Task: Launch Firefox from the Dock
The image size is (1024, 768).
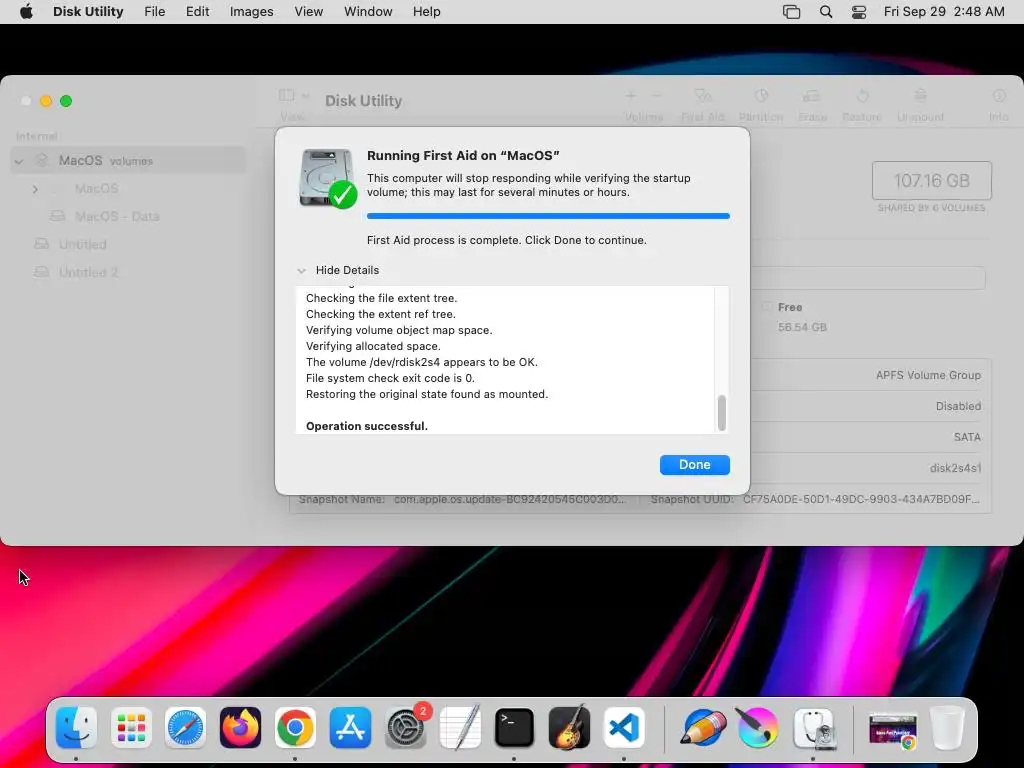Action: pos(240,728)
